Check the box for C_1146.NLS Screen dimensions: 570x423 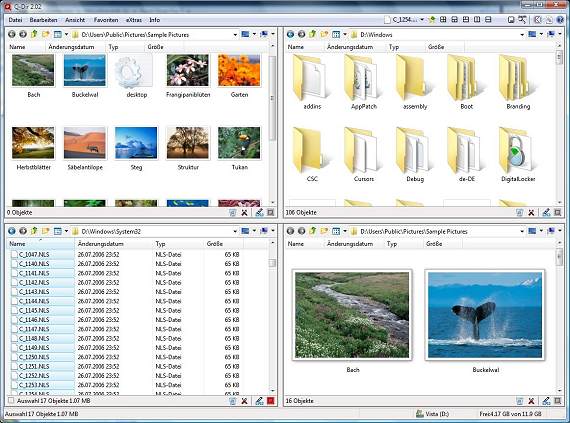[14, 320]
